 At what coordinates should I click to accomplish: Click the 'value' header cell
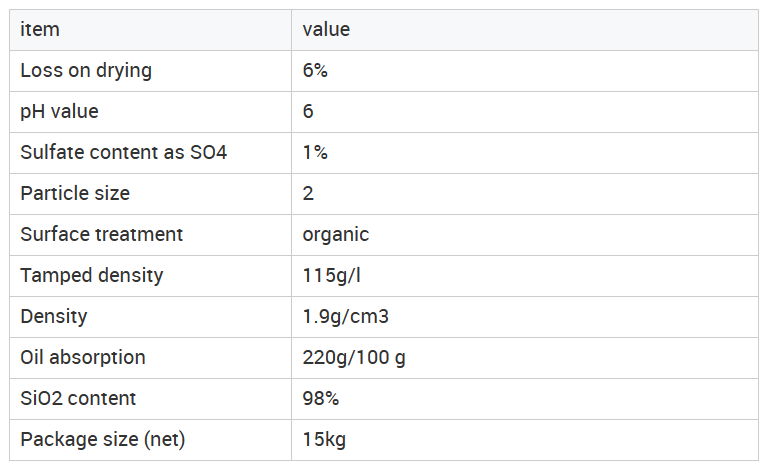tap(327, 30)
